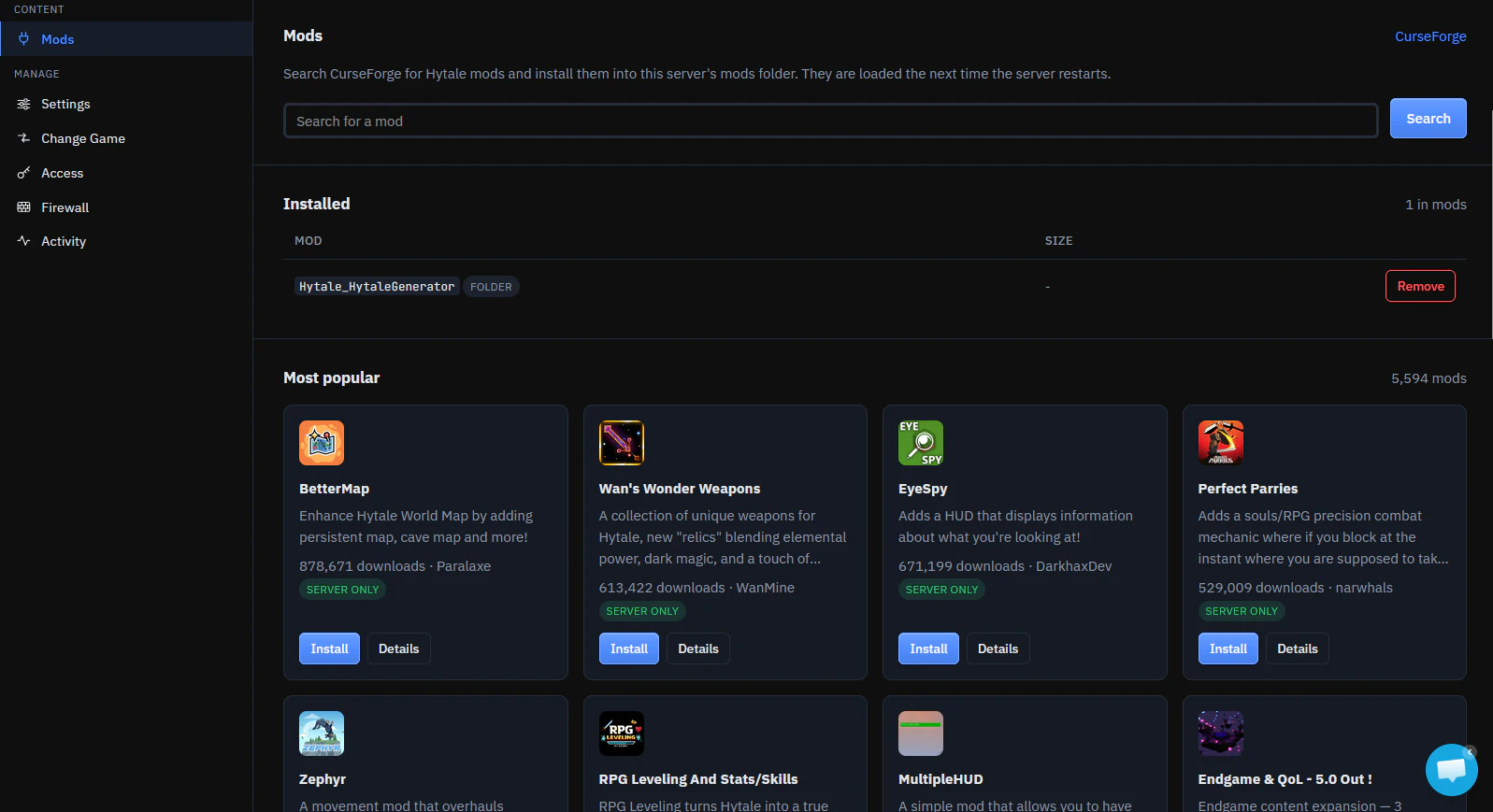Click the Activity pulse icon
The width and height of the screenshot is (1493, 812).
pyautogui.click(x=24, y=241)
